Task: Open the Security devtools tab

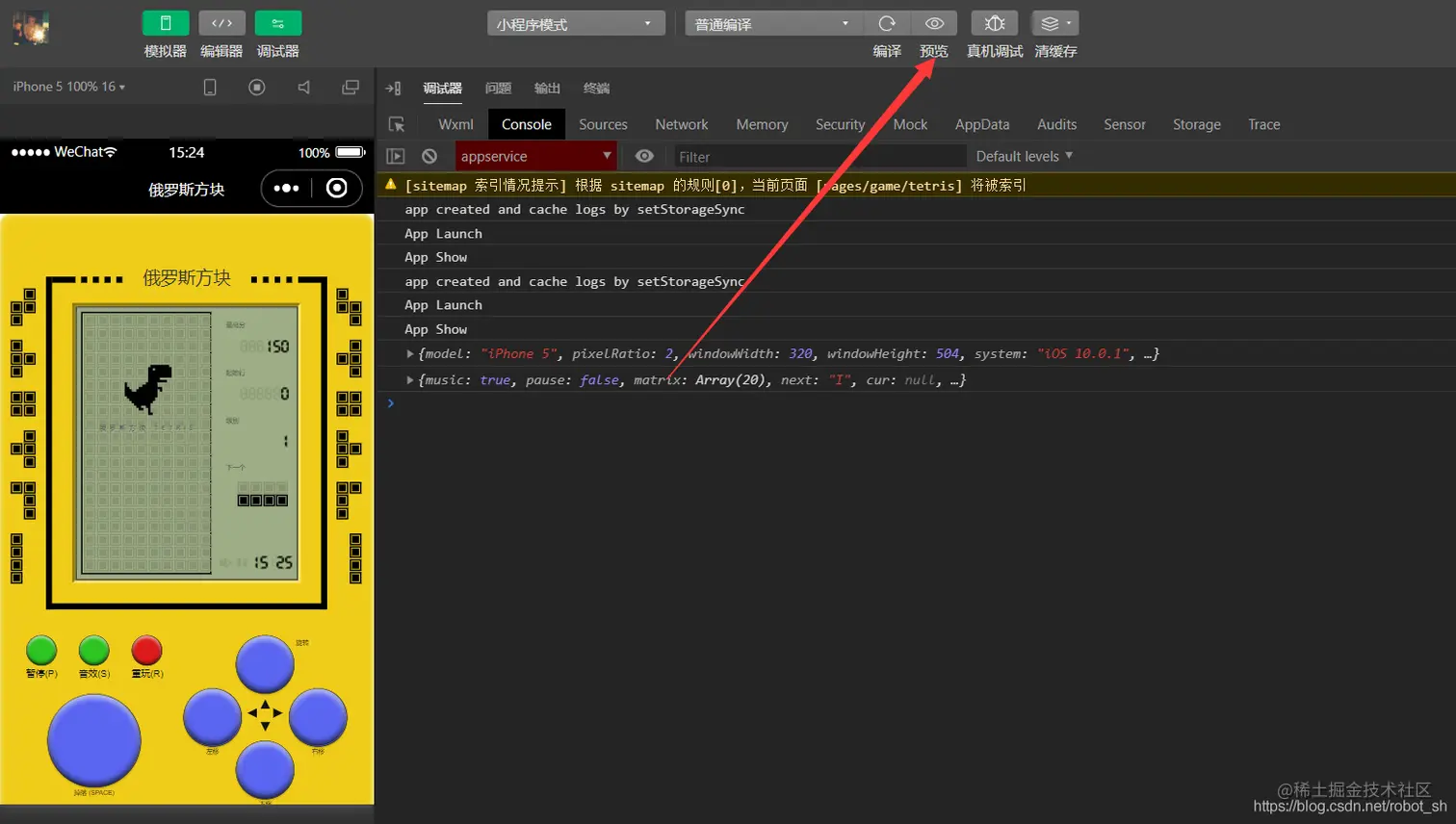Action: point(841,124)
